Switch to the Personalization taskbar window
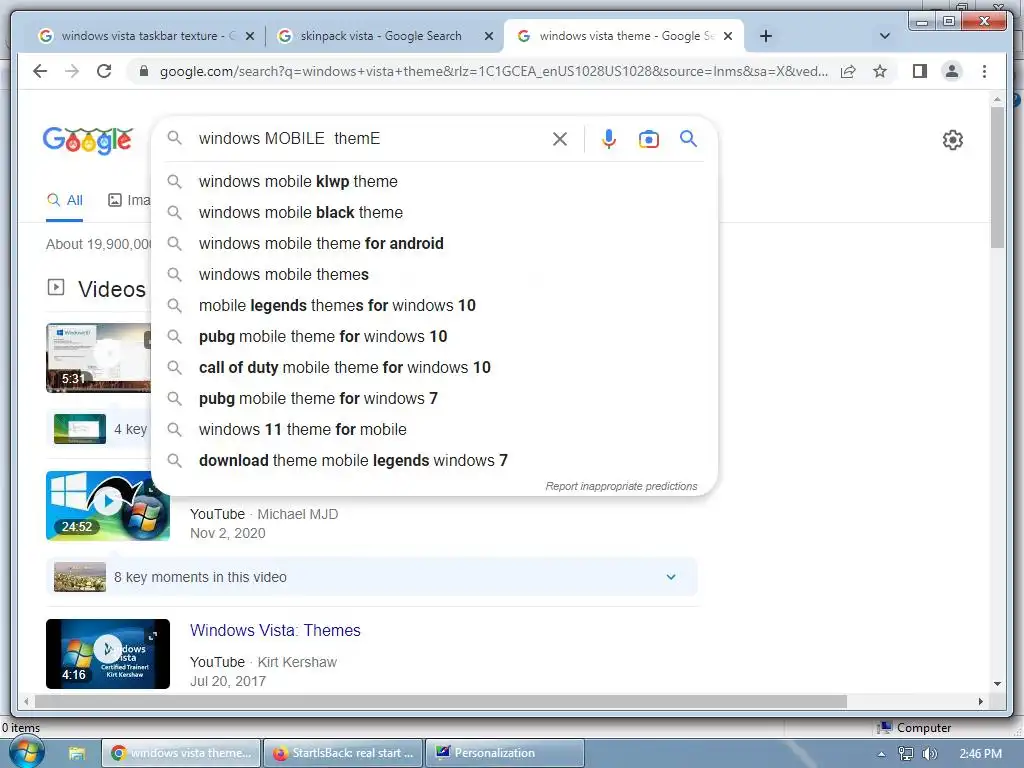Viewport: 1024px width, 768px height. [505, 753]
